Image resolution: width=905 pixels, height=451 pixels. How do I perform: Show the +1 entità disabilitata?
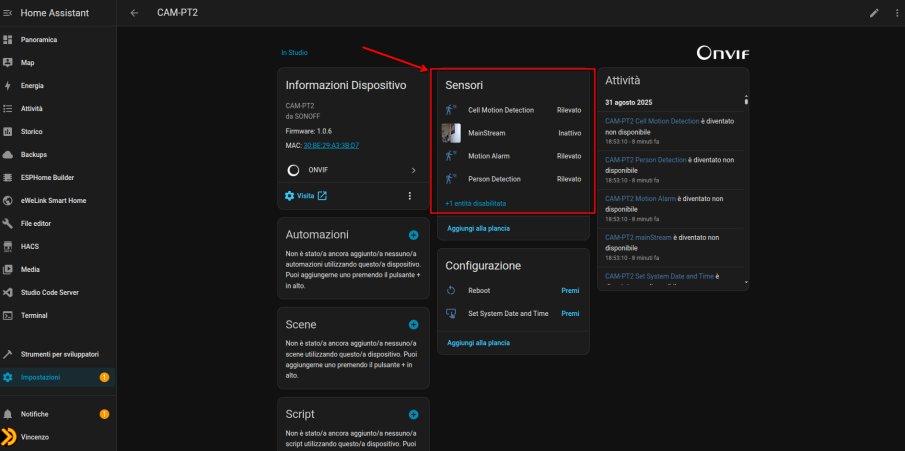(x=476, y=204)
